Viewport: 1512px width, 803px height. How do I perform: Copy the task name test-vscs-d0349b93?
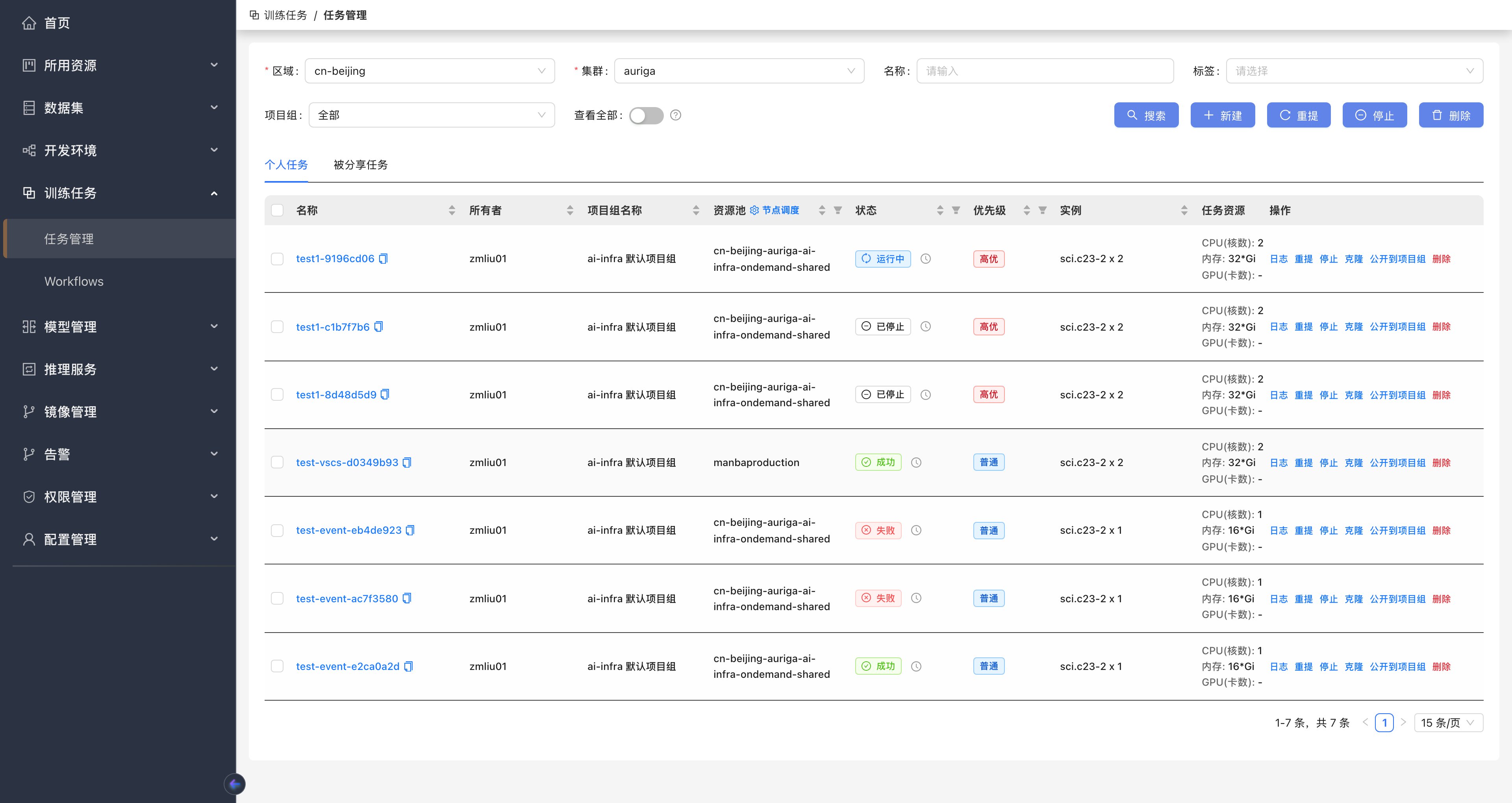[408, 463]
